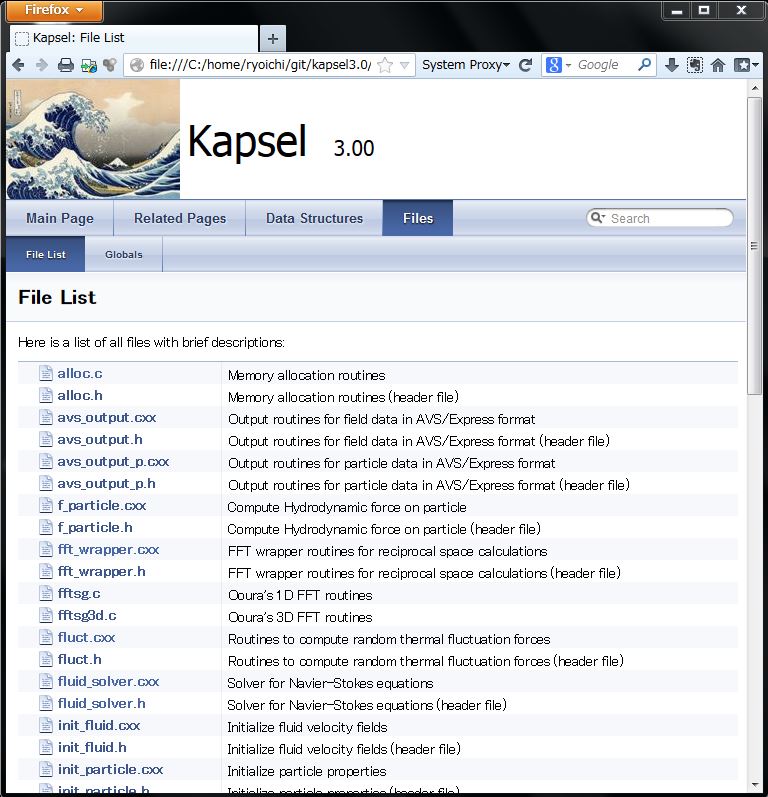The height and width of the screenshot is (797, 768).
Task: Reload the page with refresh icon
Action: (x=523, y=65)
